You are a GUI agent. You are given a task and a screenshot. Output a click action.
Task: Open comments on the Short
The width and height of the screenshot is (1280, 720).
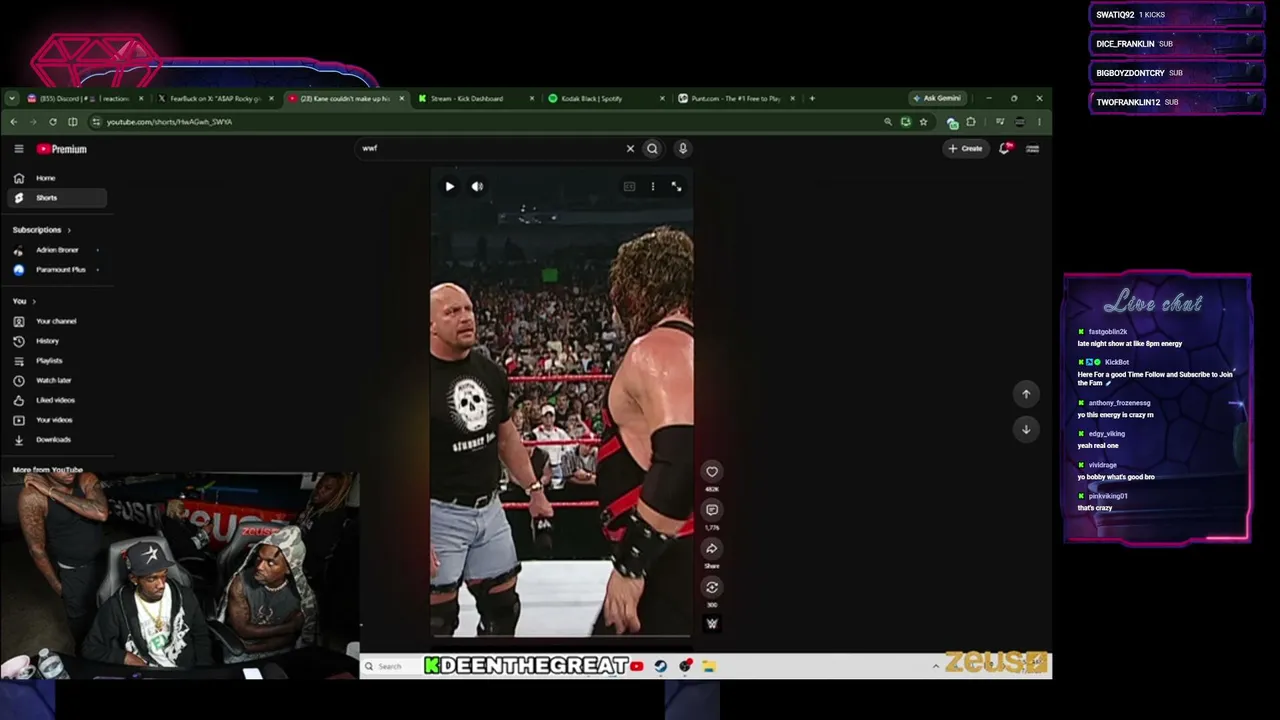click(712, 510)
